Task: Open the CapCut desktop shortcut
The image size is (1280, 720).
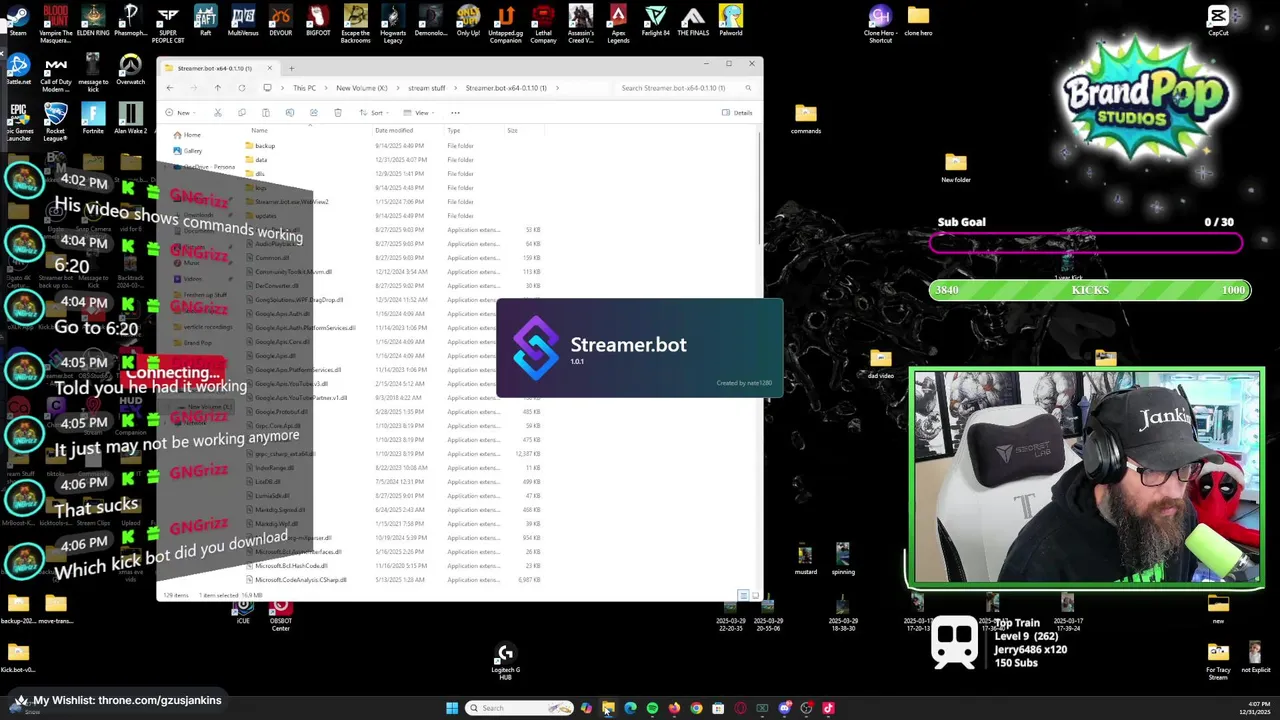Action: pos(1218,20)
